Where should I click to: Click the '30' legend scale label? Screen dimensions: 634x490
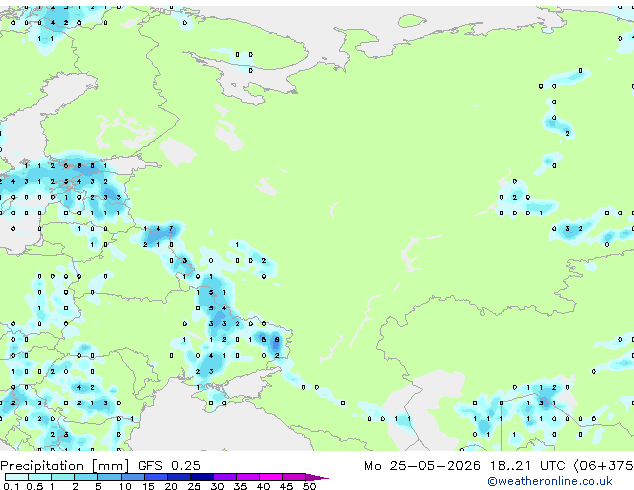coord(217,486)
